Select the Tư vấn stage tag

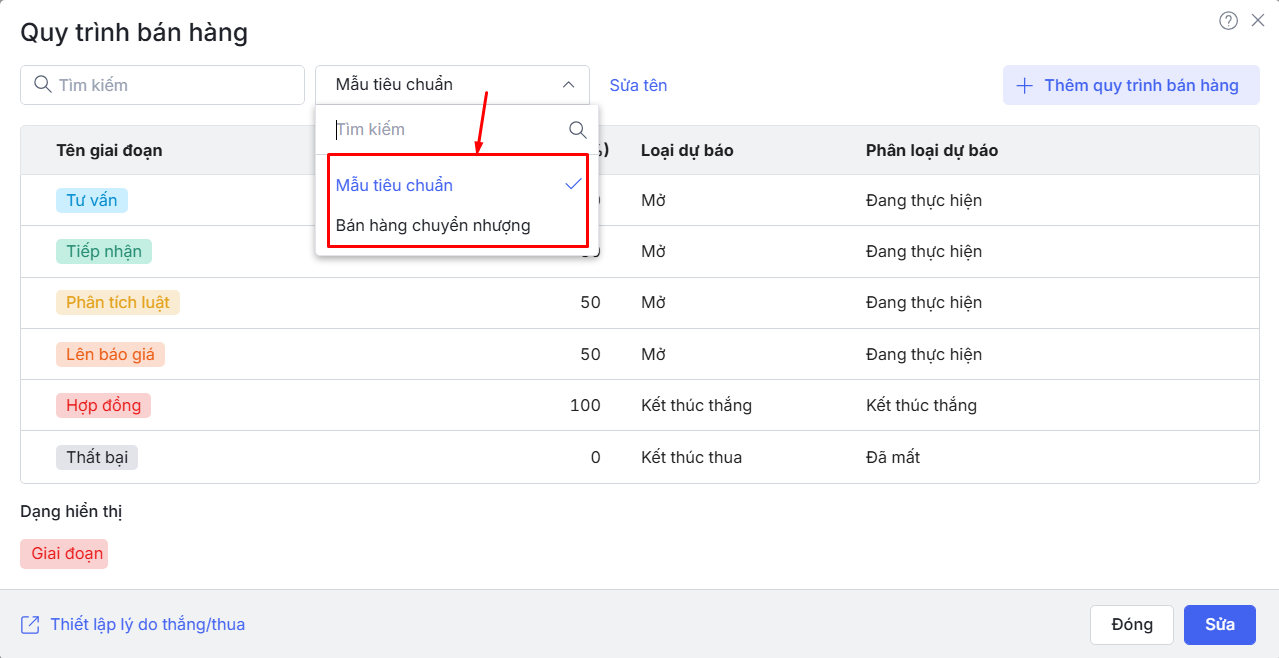tap(92, 200)
